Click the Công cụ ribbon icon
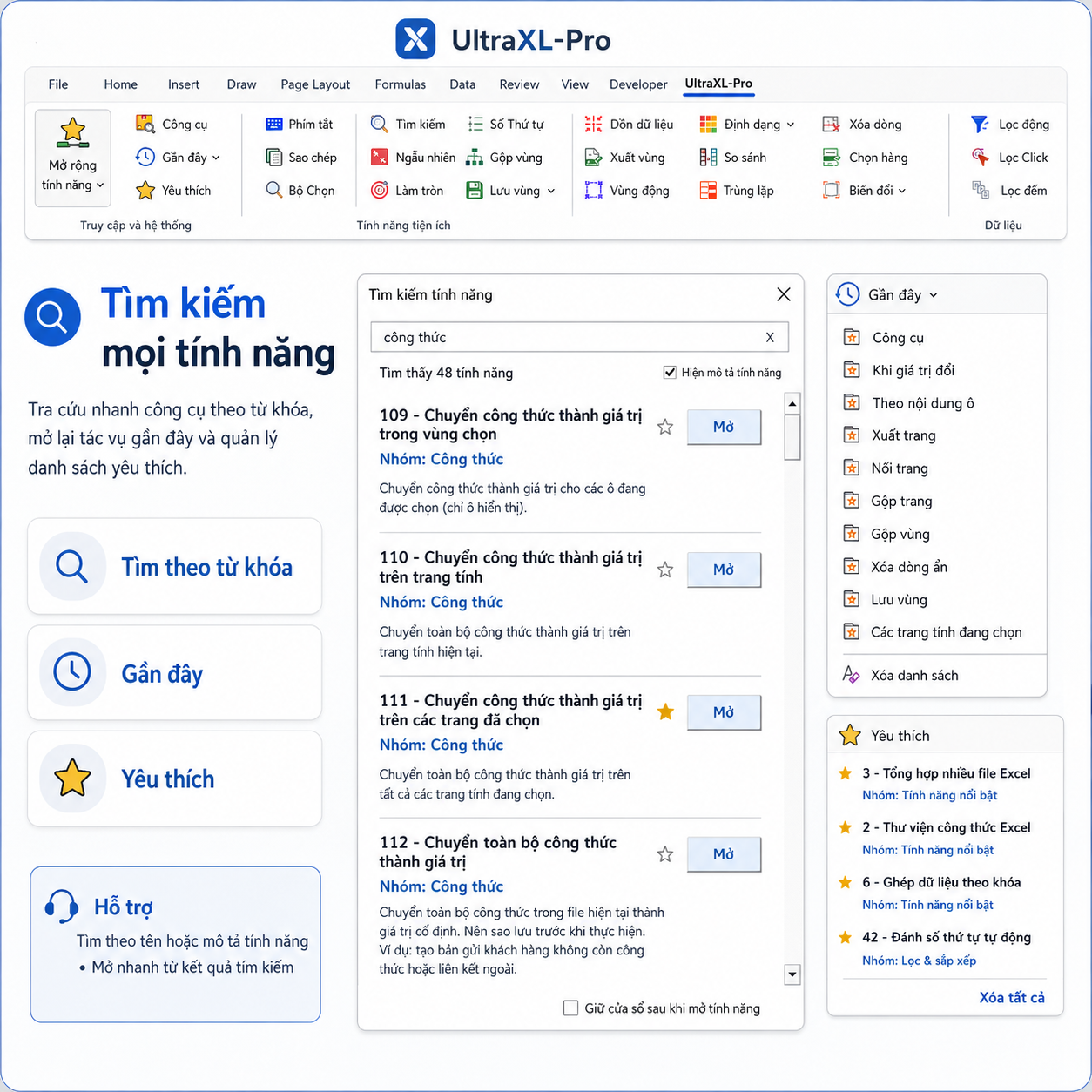Image resolution: width=1092 pixels, height=1092 pixels. [145, 124]
